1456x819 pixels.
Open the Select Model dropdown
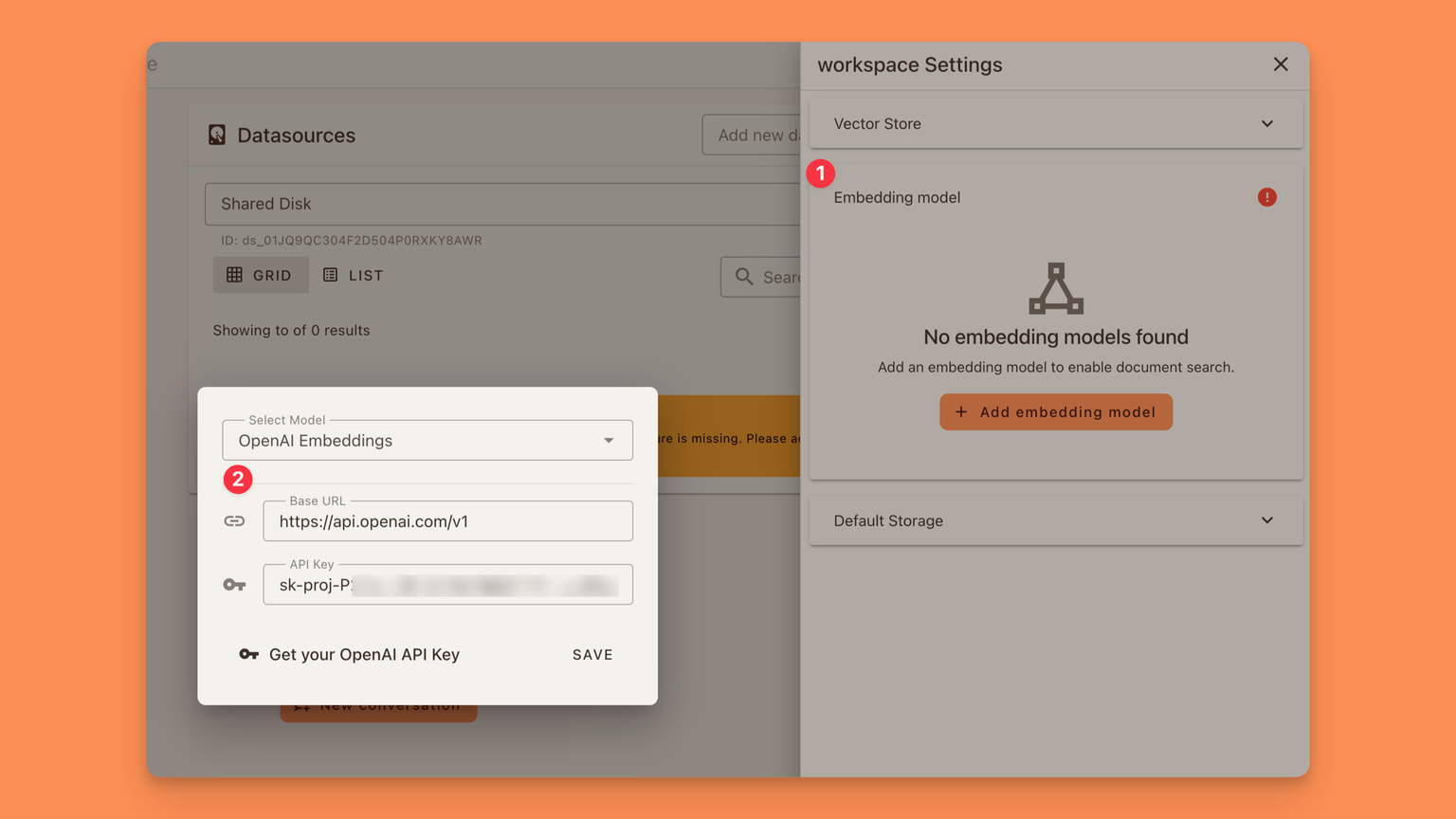tap(427, 441)
